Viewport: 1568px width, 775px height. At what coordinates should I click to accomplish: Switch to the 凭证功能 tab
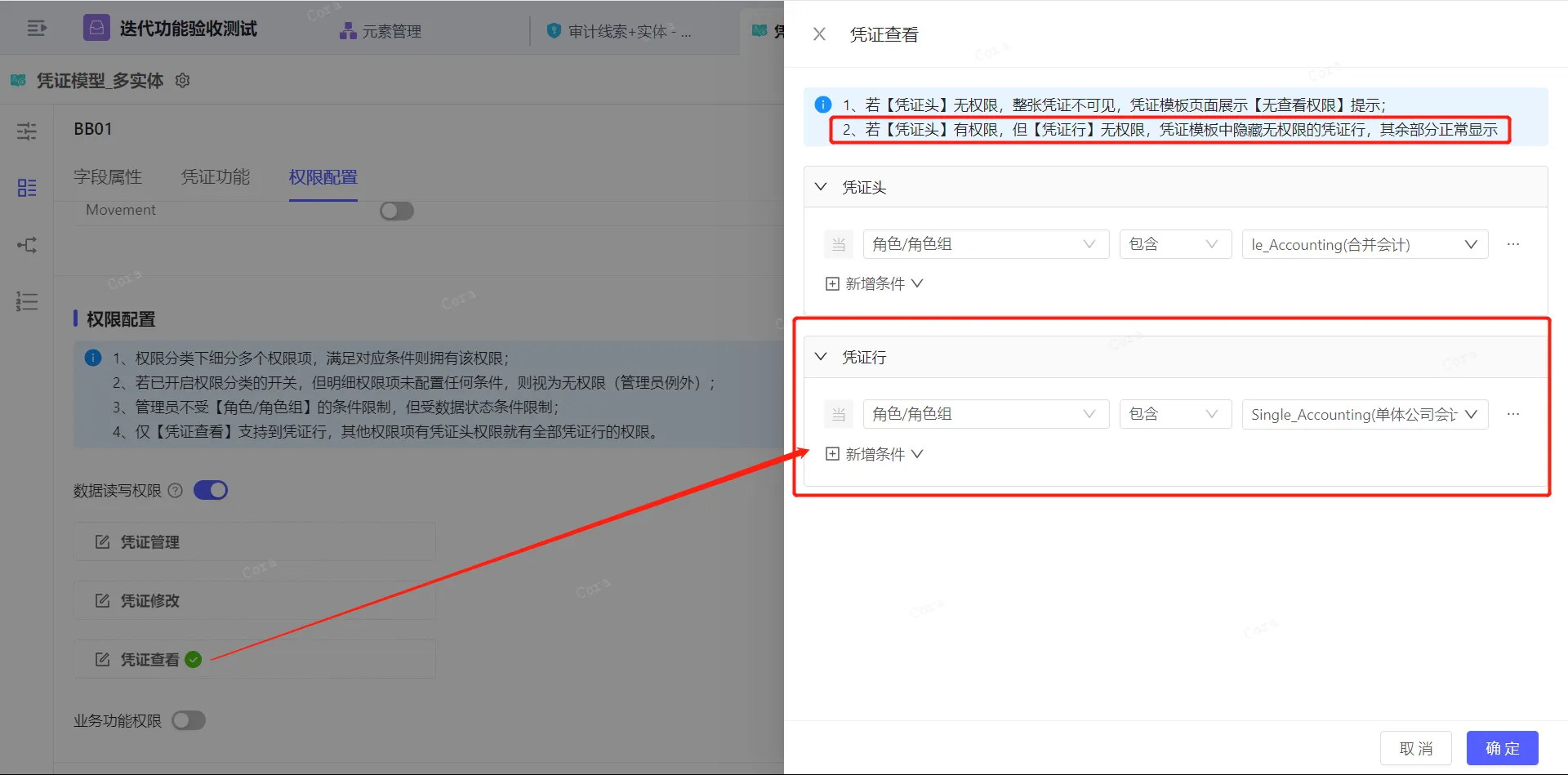tap(216, 177)
